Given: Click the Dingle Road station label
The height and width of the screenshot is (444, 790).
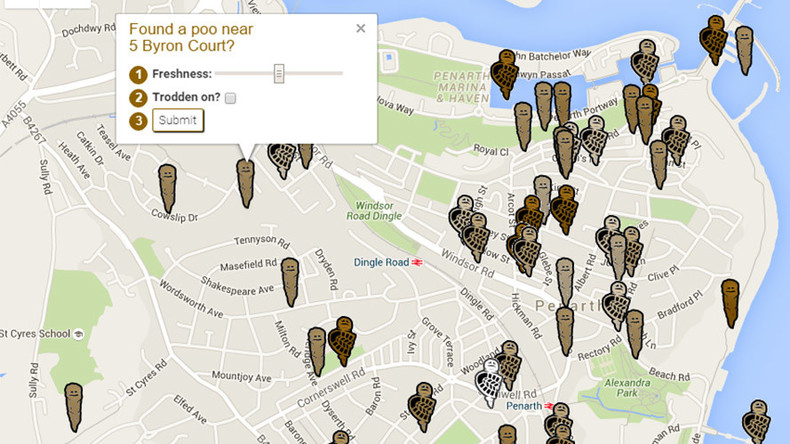Looking at the screenshot, I should (381, 263).
